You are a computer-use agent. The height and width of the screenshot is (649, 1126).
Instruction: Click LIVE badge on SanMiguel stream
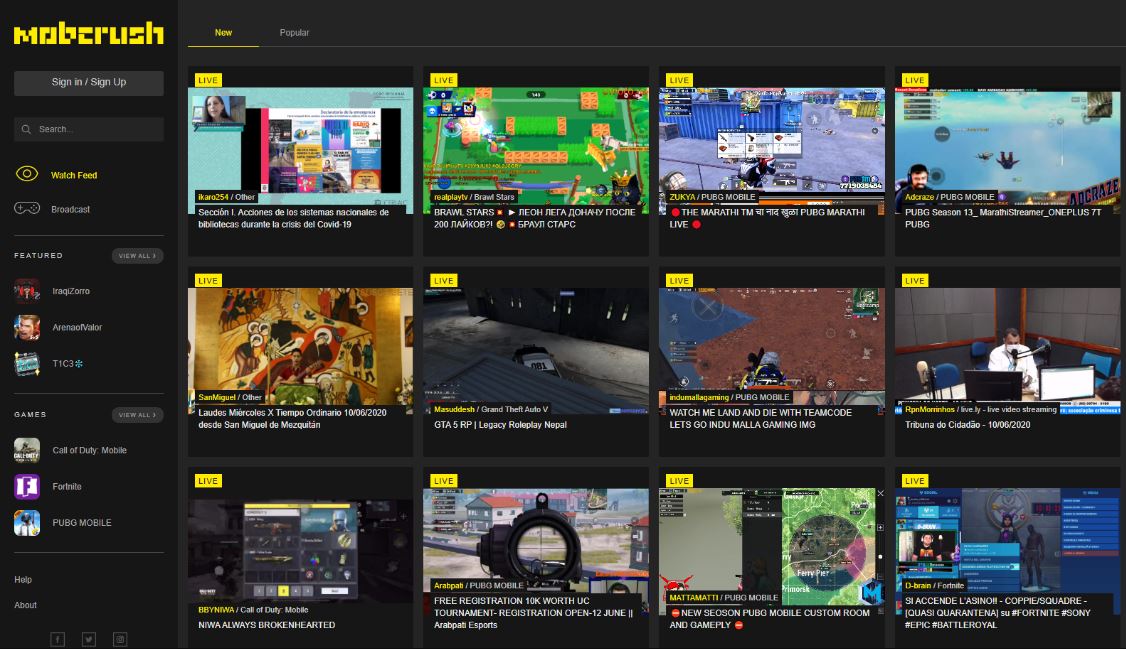point(208,281)
